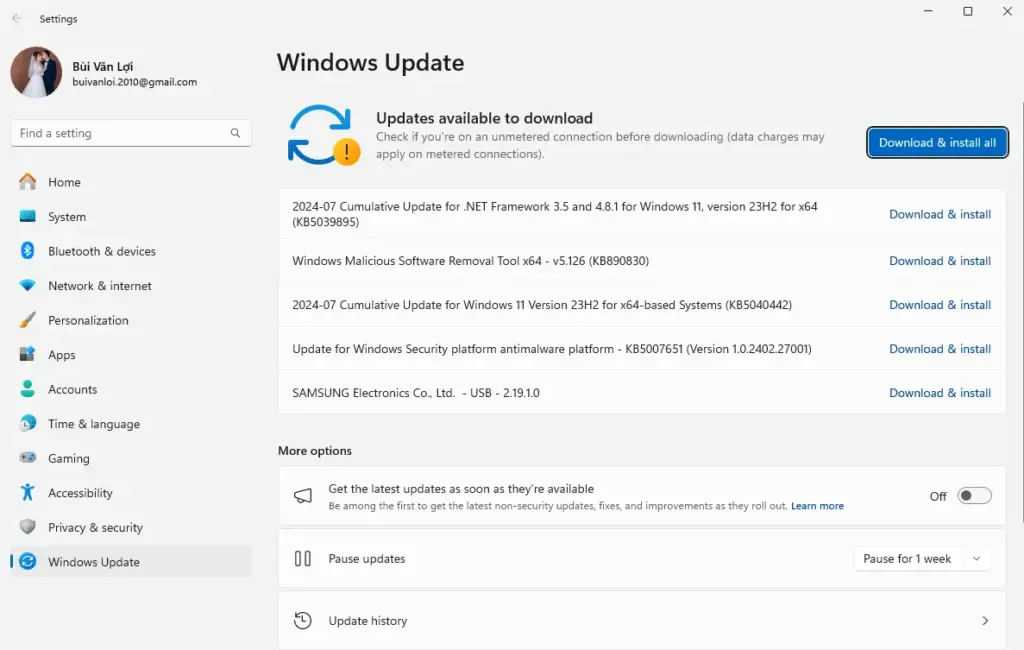Select the Bluetooth & devices icon
The height and width of the screenshot is (650, 1024).
click(29, 251)
